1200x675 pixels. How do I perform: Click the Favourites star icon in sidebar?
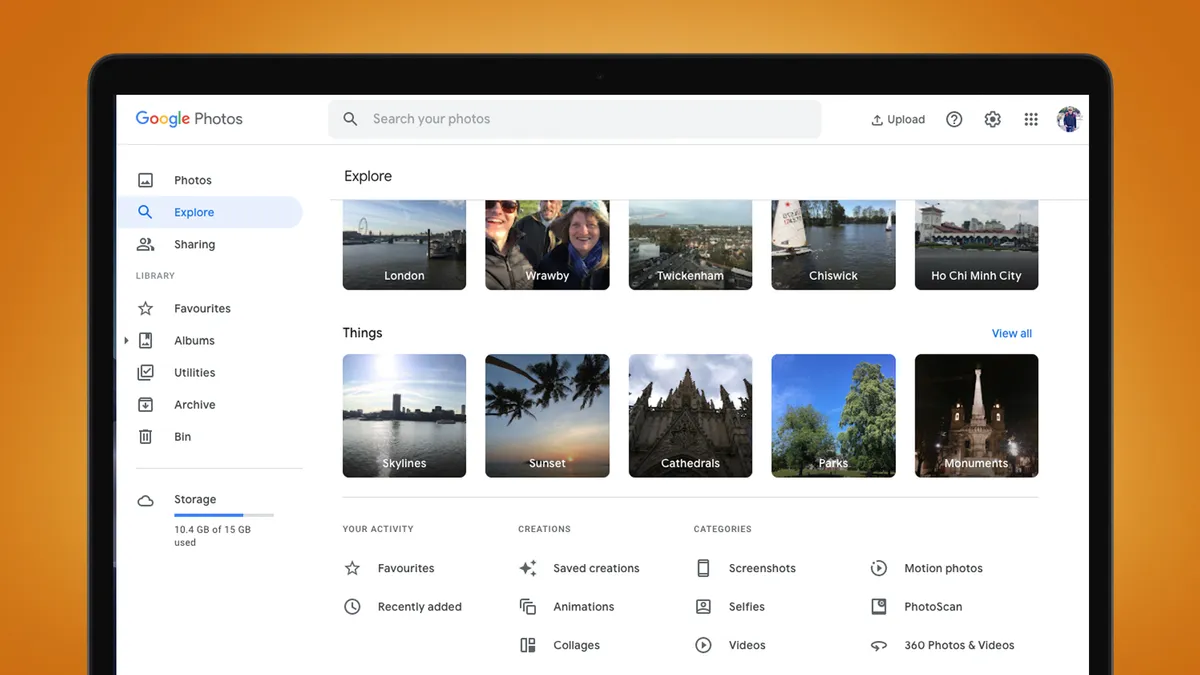point(146,309)
